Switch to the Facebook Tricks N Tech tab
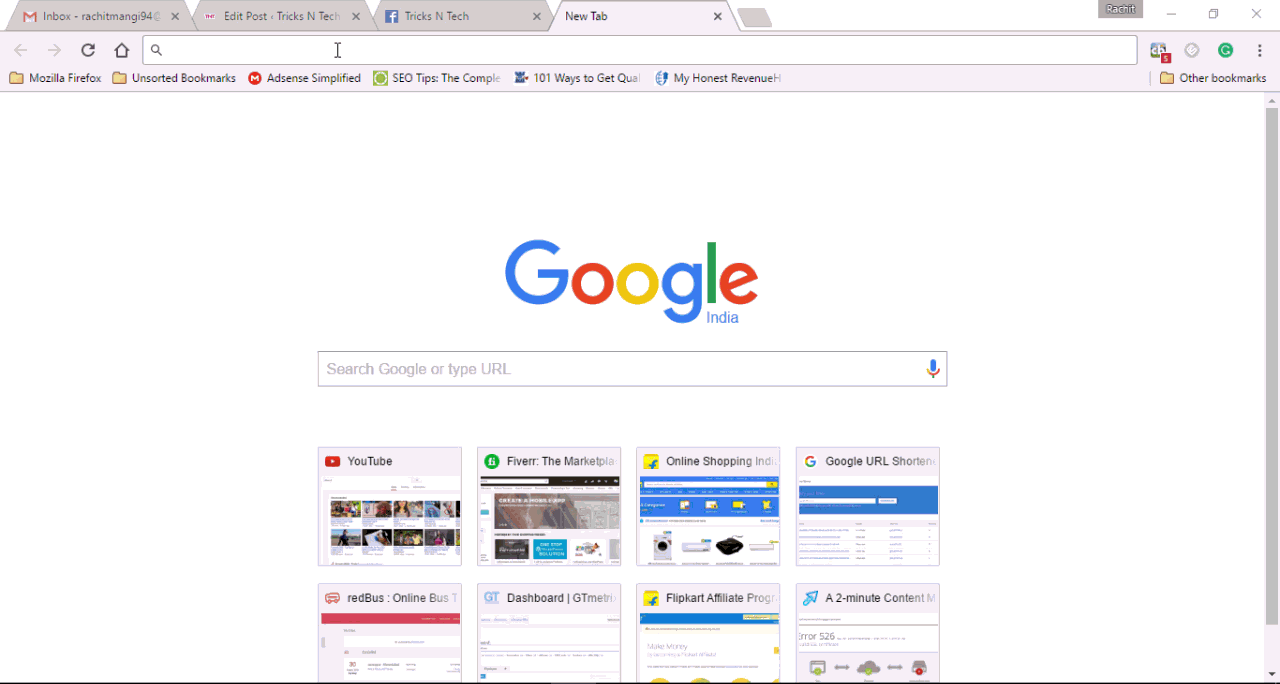The image size is (1280, 684). pos(462,16)
